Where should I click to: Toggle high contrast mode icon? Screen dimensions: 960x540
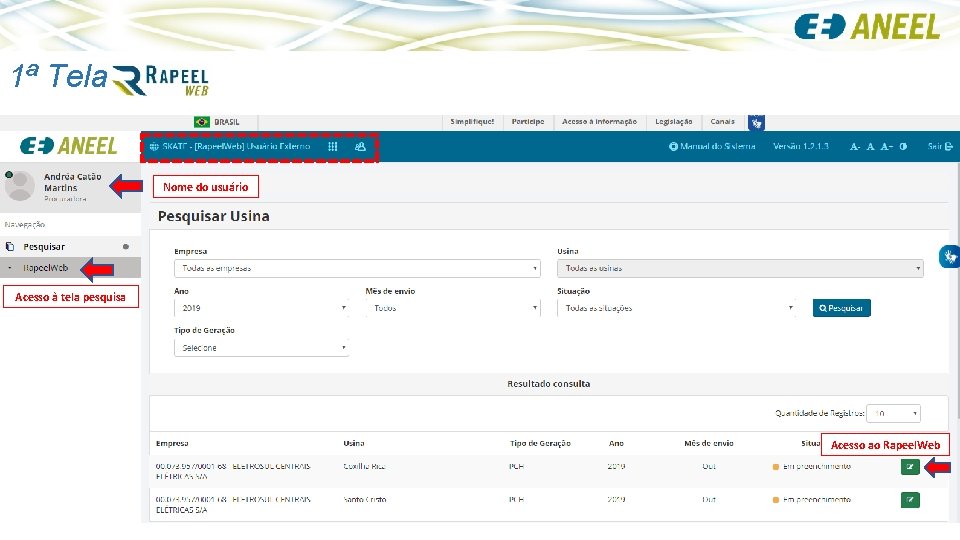(903, 146)
